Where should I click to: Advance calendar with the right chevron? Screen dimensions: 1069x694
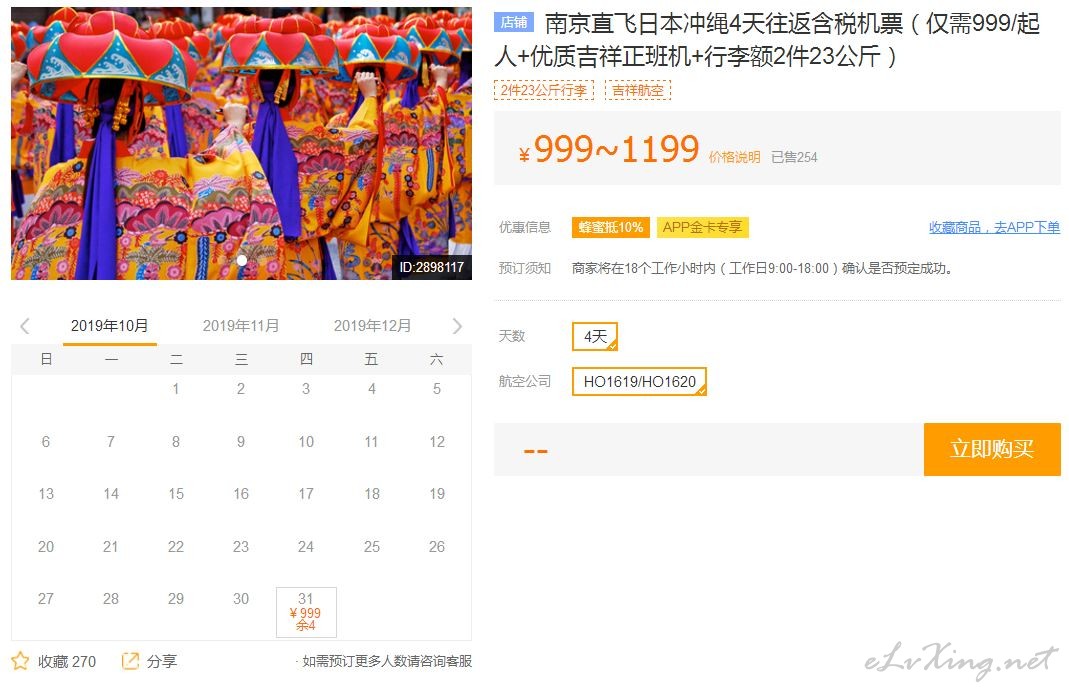(x=457, y=326)
